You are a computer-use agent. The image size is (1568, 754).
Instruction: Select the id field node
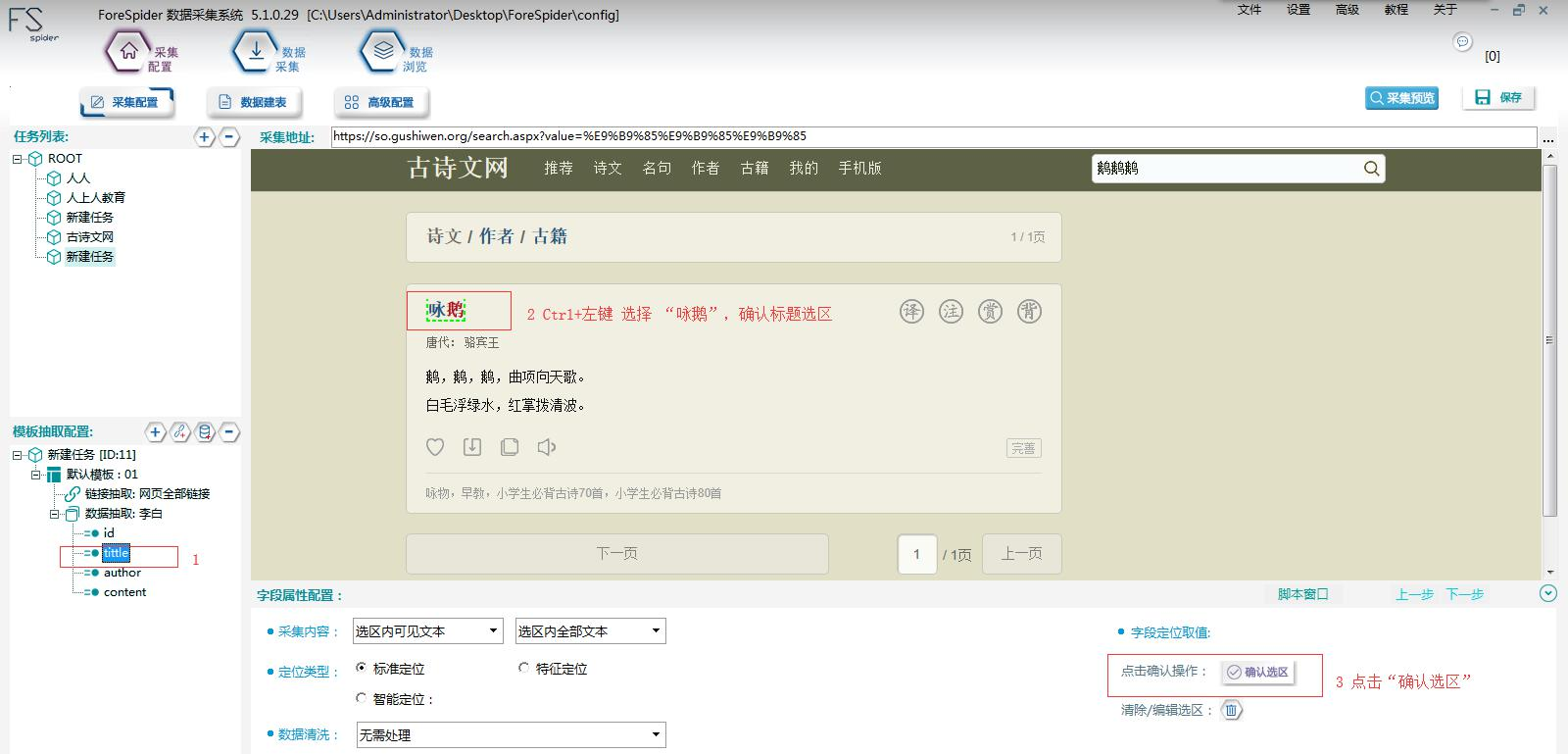tap(109, 533)
